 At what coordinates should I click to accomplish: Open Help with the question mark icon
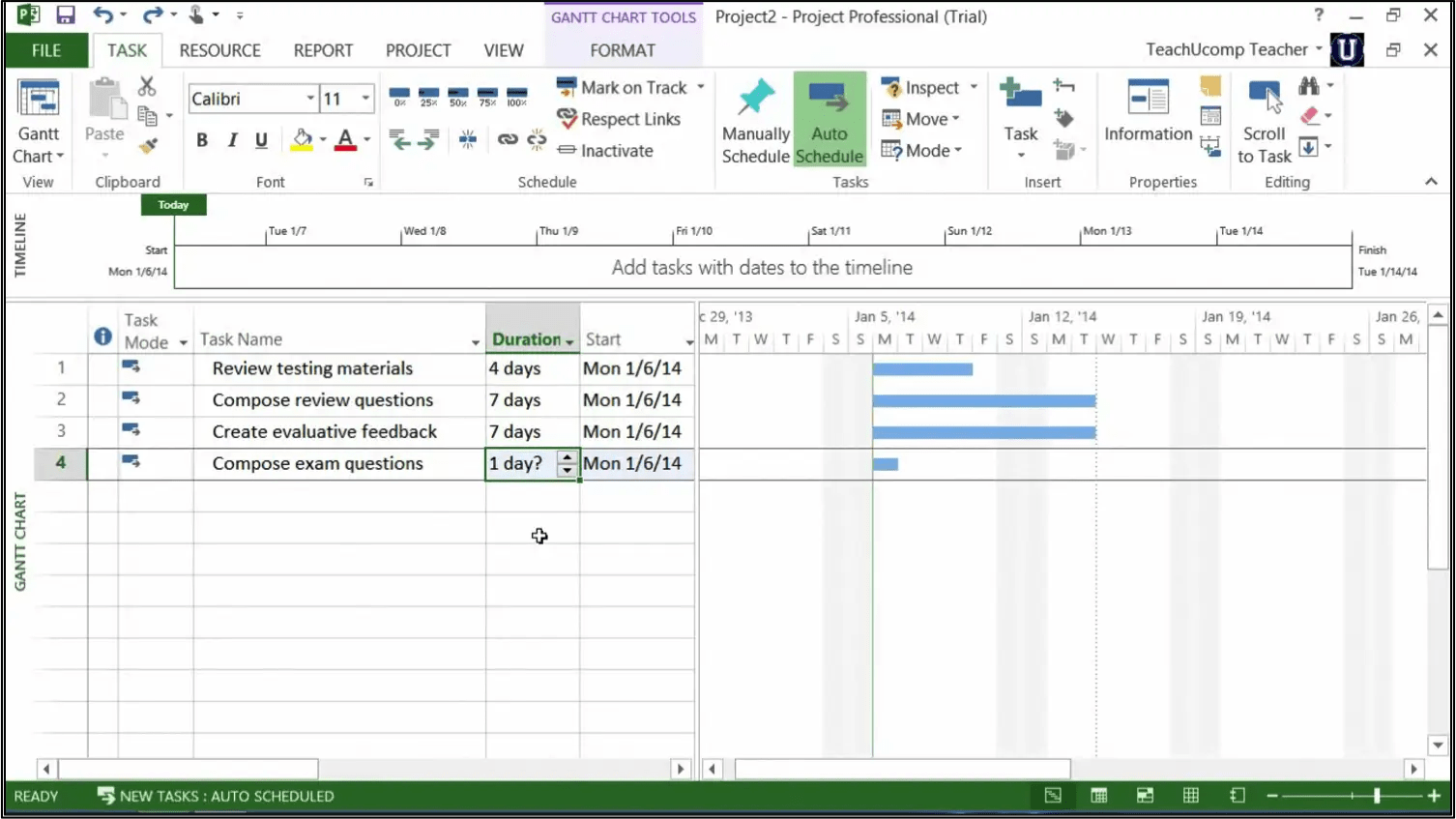point(1319,15)
